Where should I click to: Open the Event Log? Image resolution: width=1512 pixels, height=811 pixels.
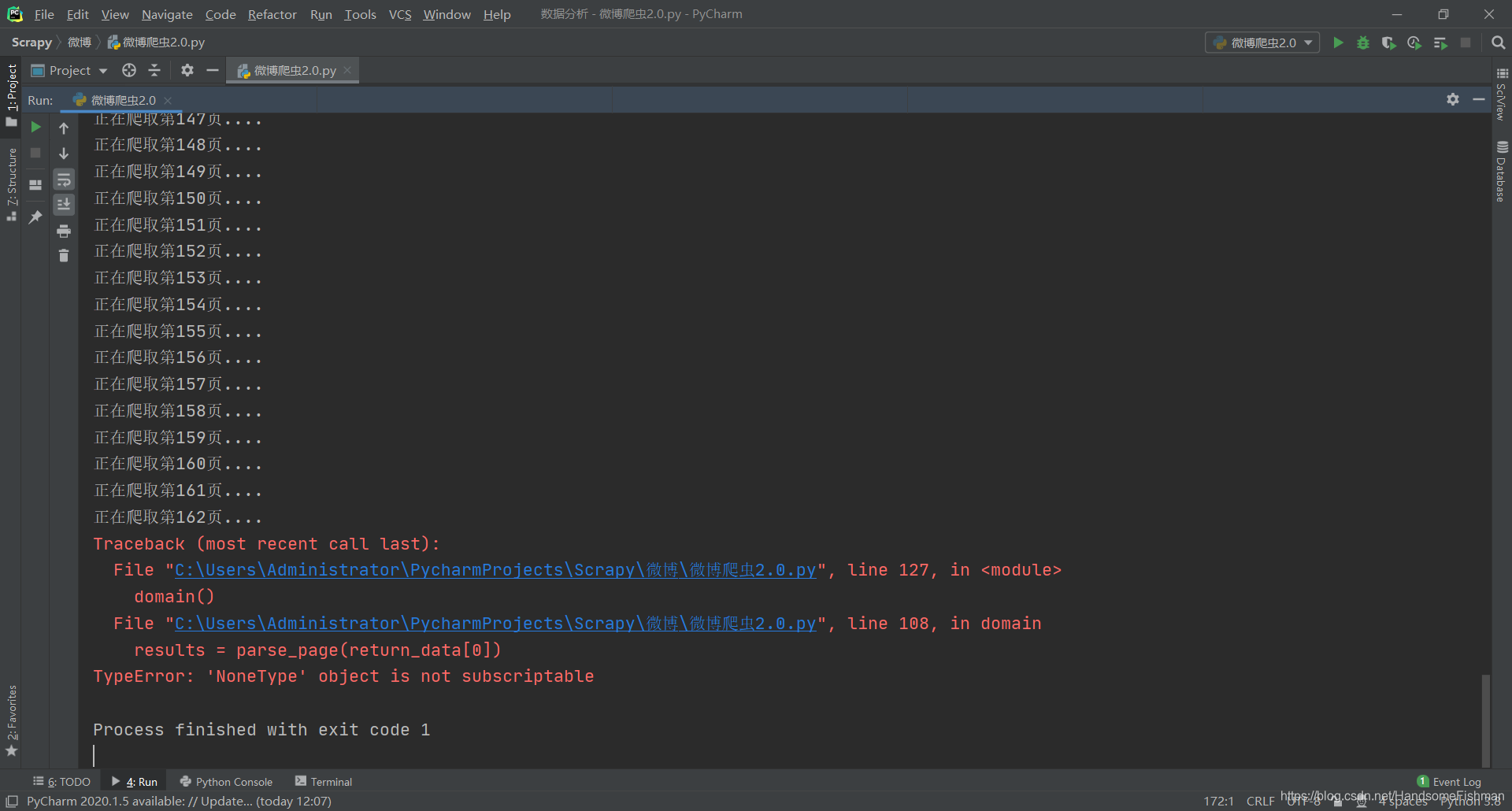point(1449,782)
